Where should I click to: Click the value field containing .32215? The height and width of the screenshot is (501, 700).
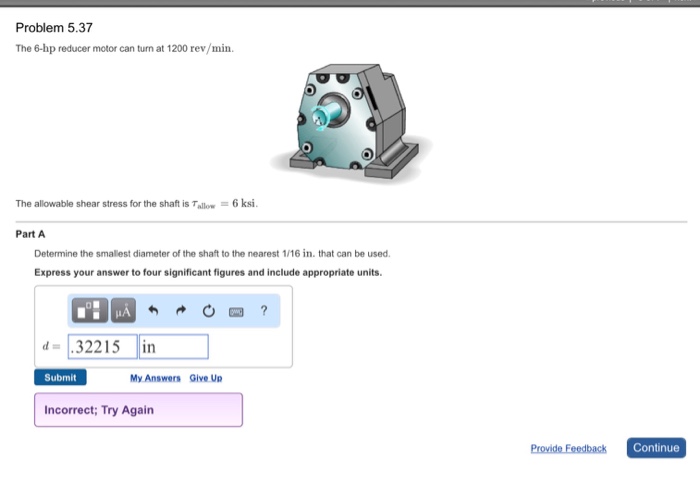103,347
